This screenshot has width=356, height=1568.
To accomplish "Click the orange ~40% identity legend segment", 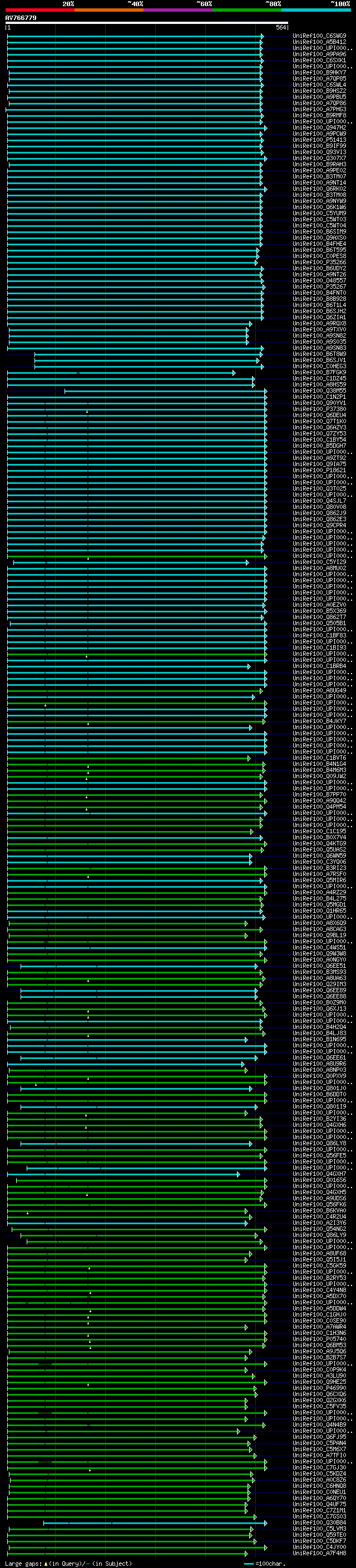I will 109,10.
